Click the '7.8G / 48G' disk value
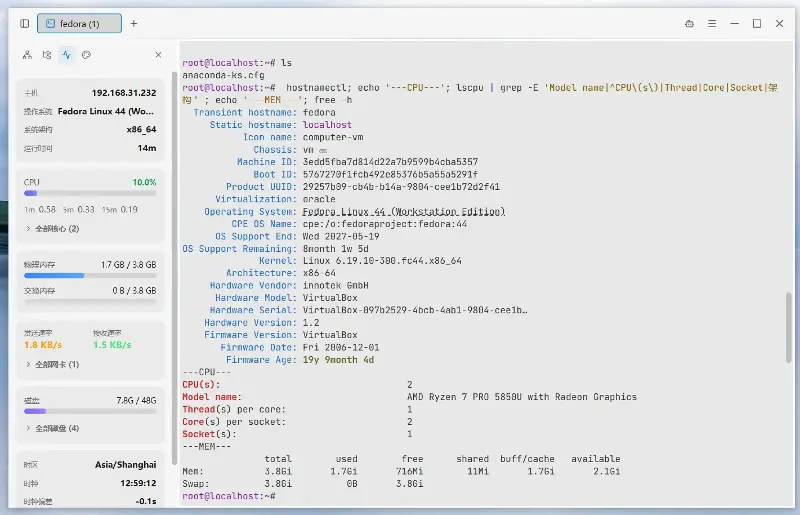 pyautogui.click(x=136, y=400)
